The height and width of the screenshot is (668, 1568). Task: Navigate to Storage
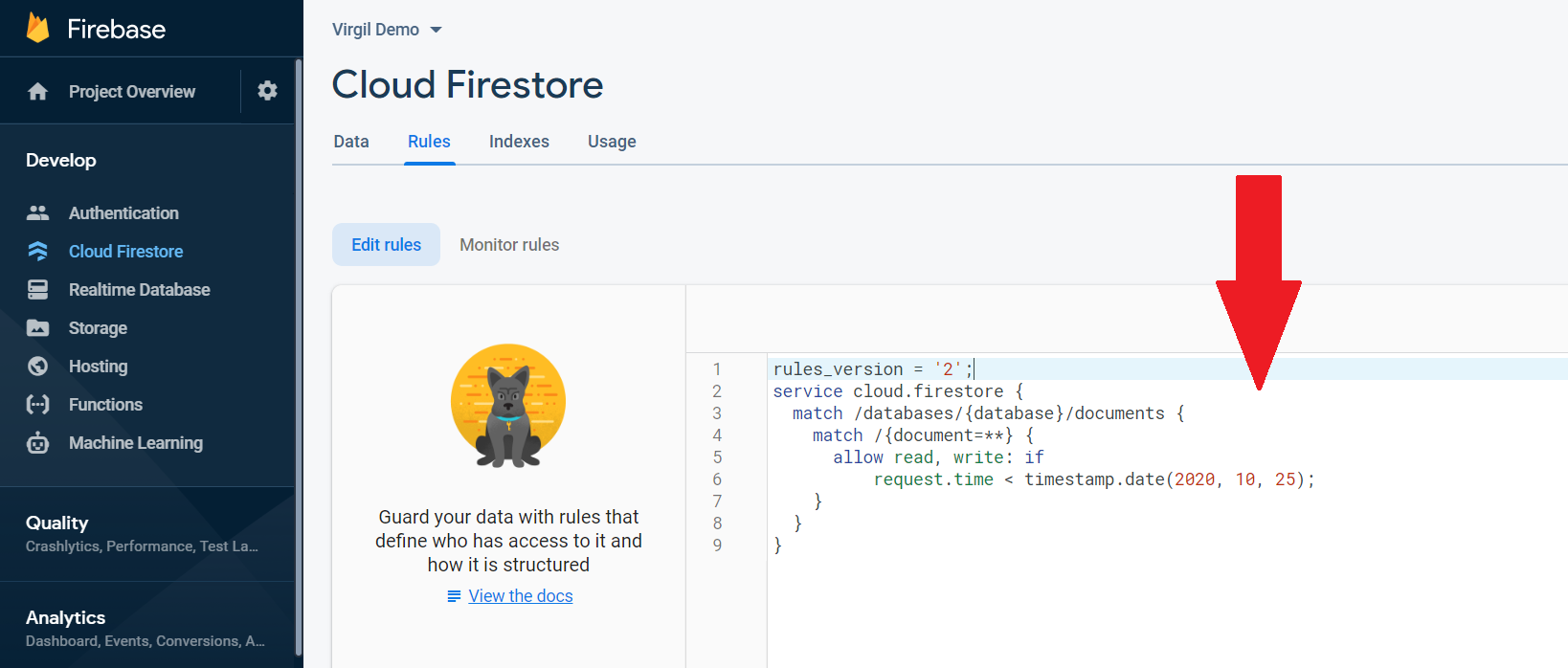pyautogui.click(x=98, y=327)
